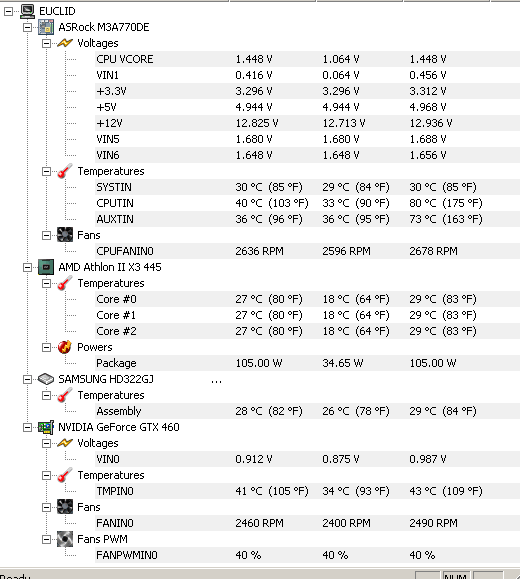Select the Package power row
520x579 pixels.
tap(307, 363)
